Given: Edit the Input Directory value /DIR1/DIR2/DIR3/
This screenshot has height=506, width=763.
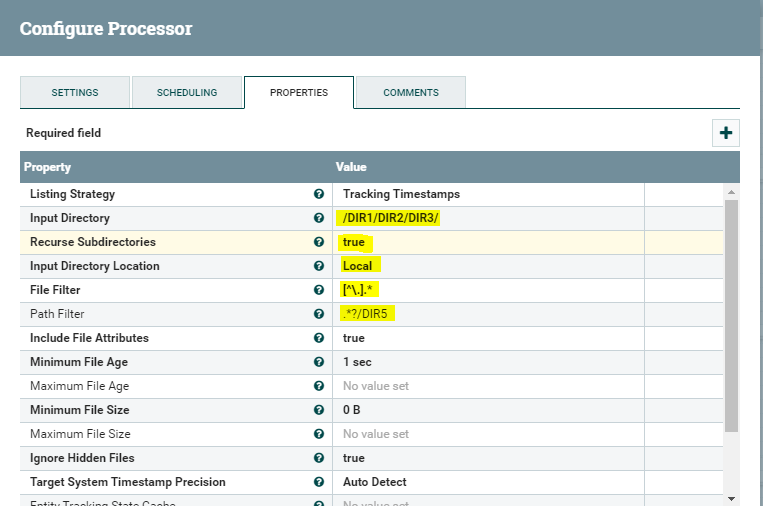Looking at the screenshot, I should pos(392,218).
